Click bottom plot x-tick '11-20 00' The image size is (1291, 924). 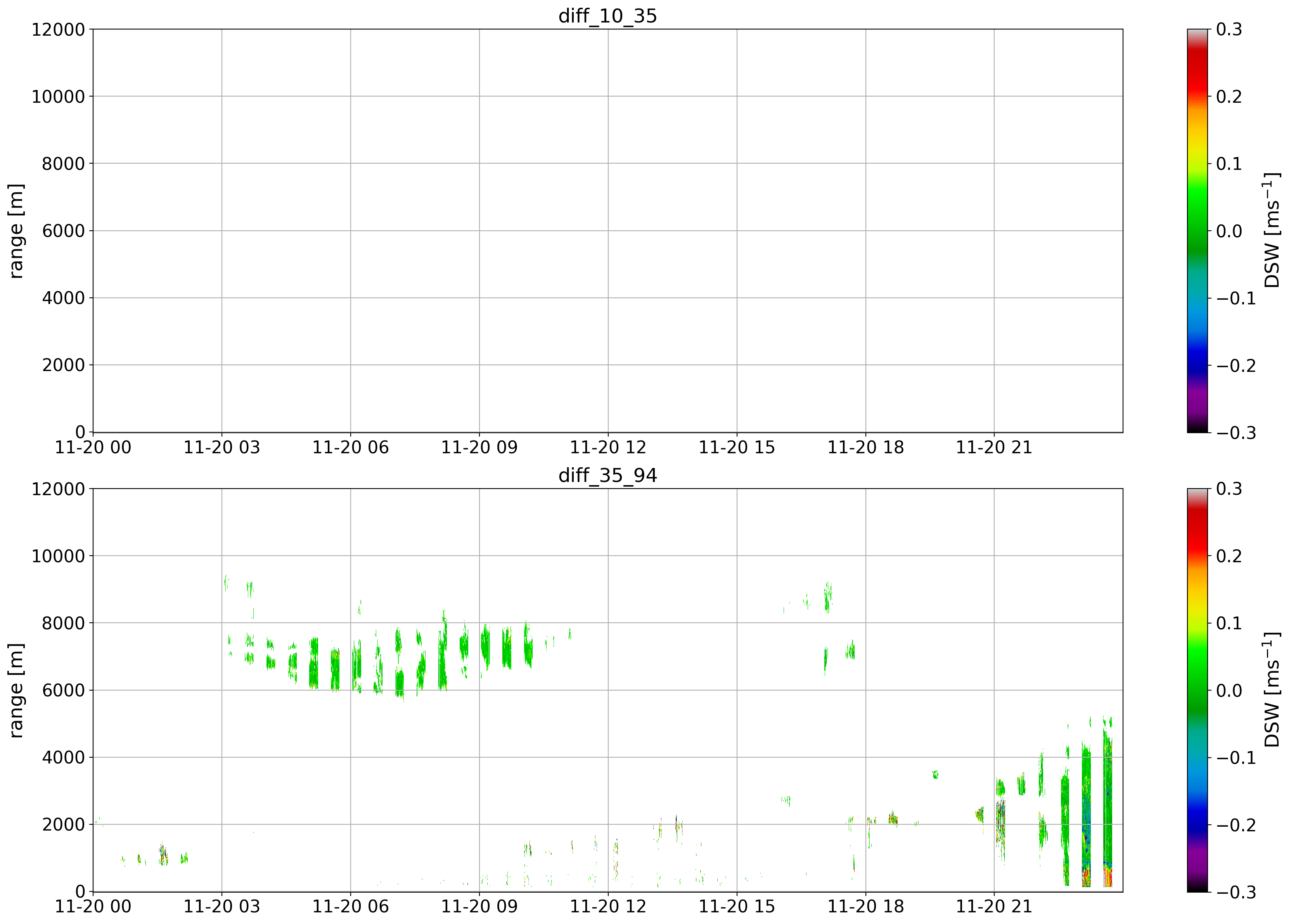[93, 907]
